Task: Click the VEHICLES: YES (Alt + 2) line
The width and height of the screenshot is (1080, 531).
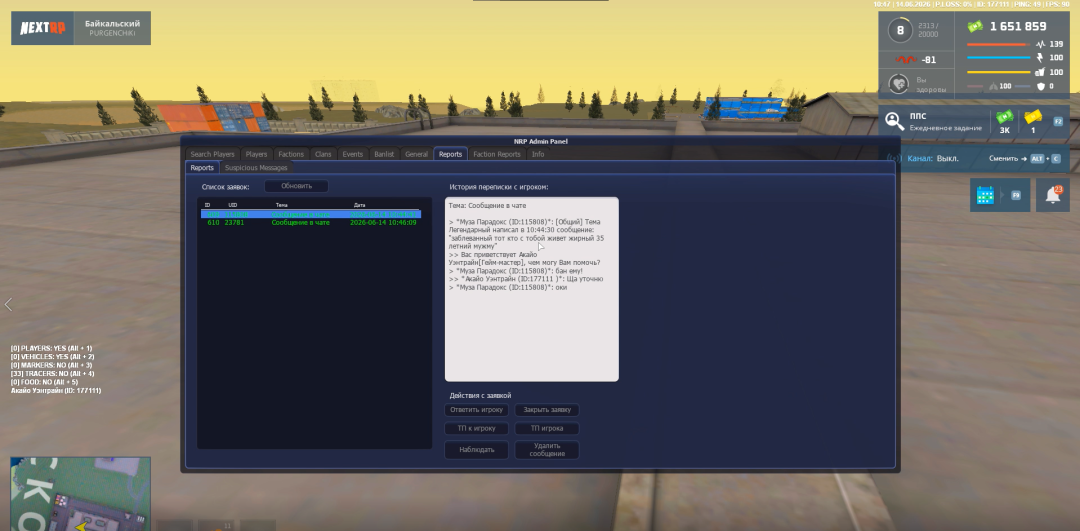Action: [x=52, y=357]
